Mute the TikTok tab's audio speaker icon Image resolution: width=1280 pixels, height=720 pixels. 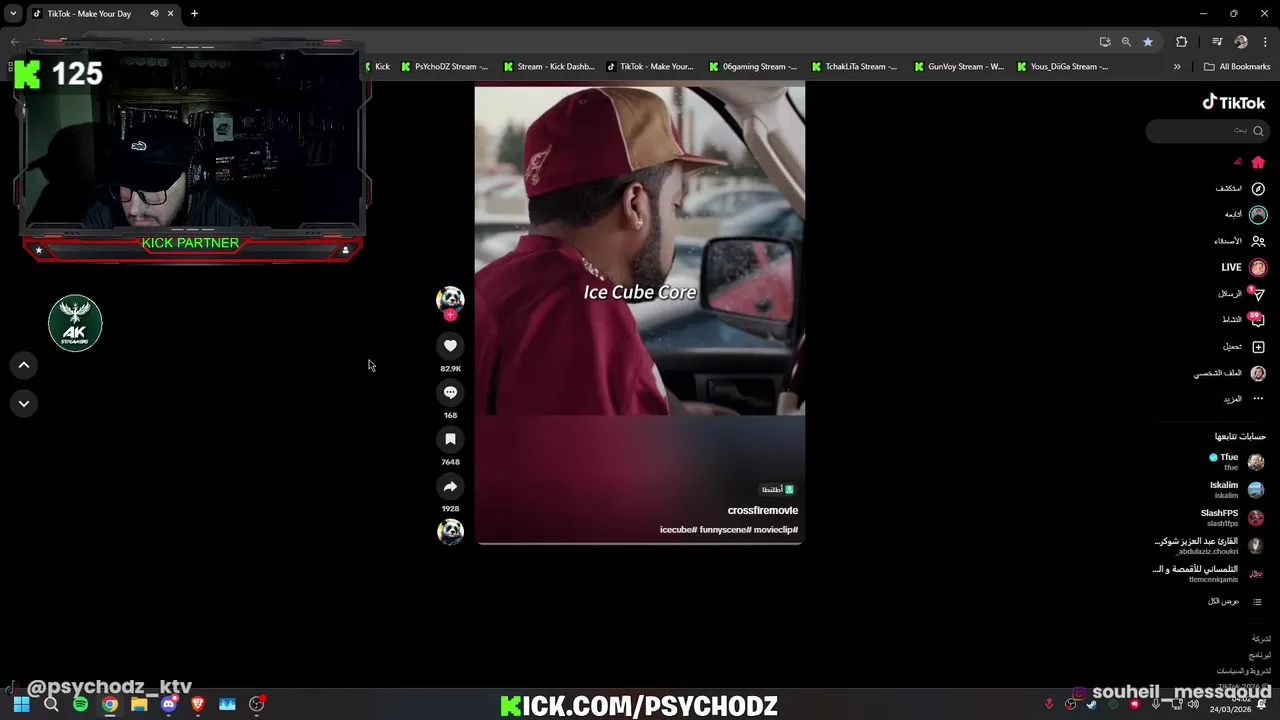tap(154, 14)
